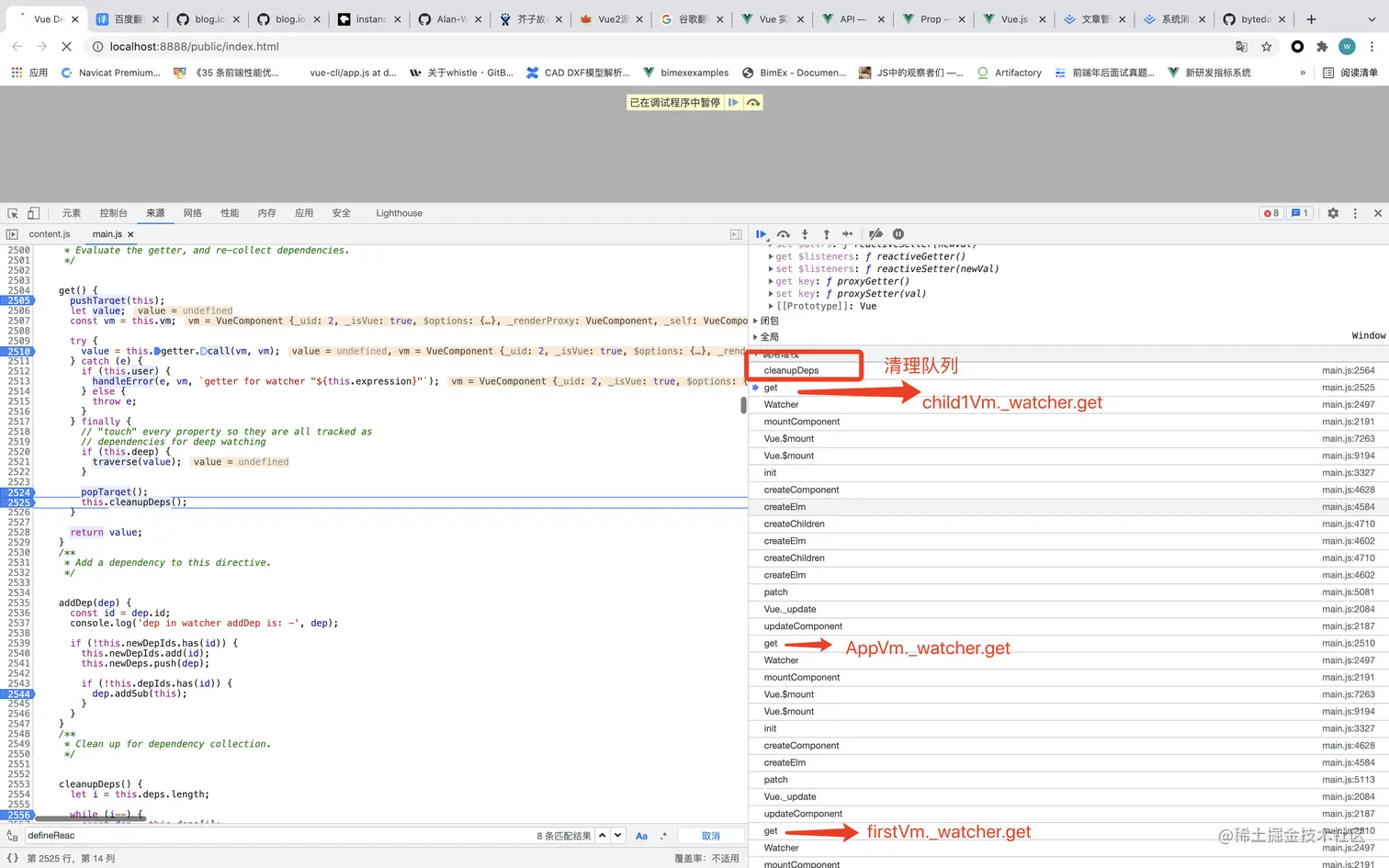This screenshot has height=868, width=1389.
Task: Go to the previous search match
Action: click(x=602, y=836)
